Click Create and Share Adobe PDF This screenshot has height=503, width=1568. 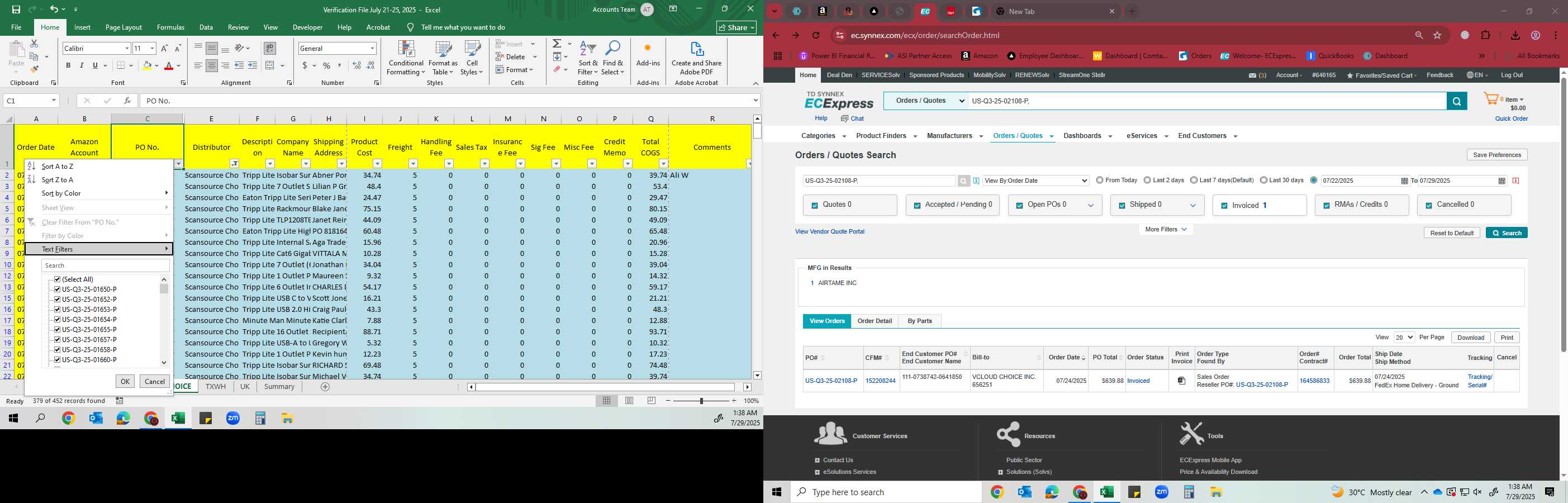(x=696, y=59)
